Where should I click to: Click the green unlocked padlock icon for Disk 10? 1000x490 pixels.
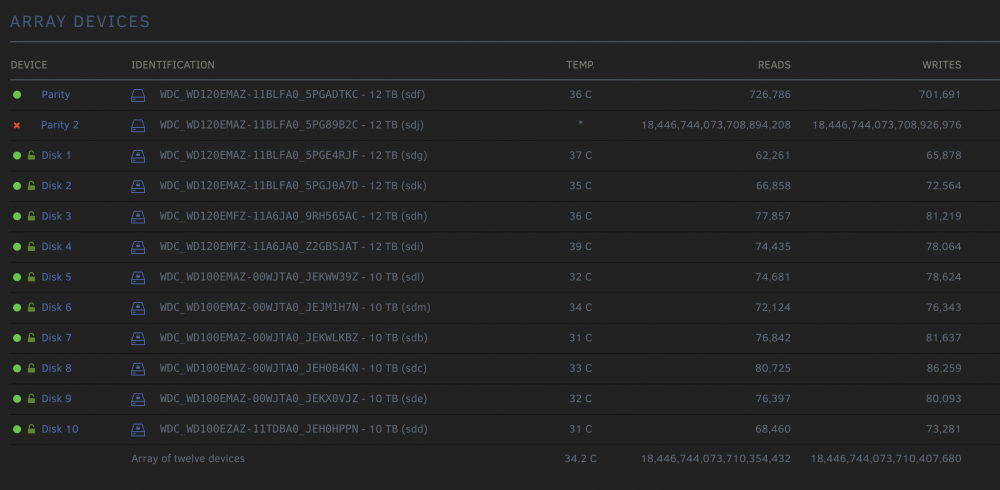click(x=31, y=429)
